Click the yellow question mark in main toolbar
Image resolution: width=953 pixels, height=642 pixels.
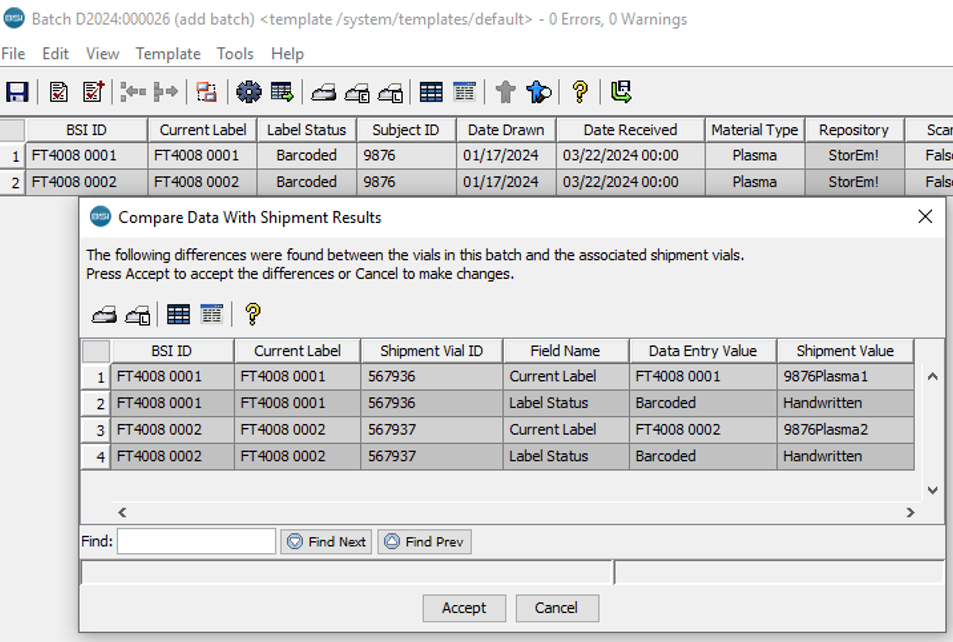[x=579, y=92]
